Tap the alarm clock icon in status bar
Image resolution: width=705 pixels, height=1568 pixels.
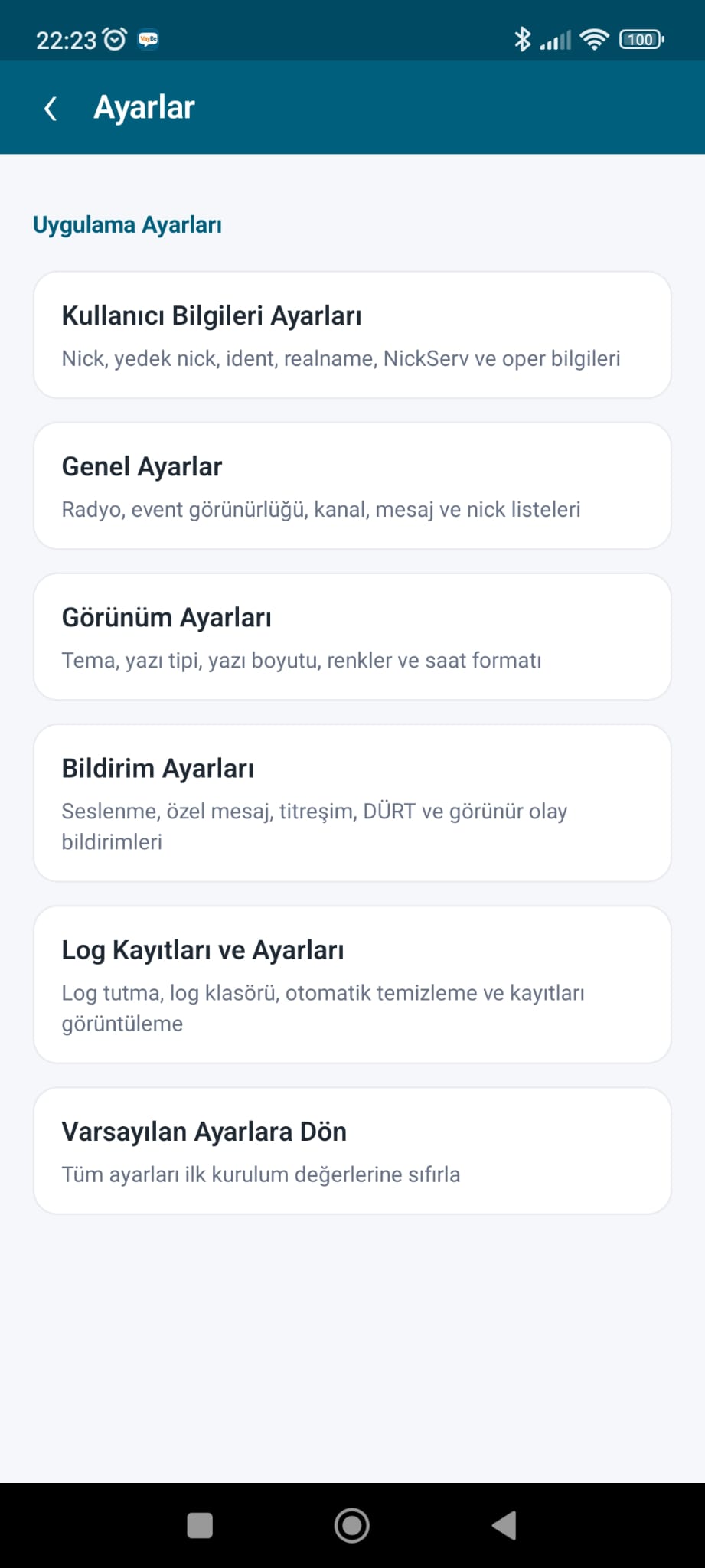[115, 39]
